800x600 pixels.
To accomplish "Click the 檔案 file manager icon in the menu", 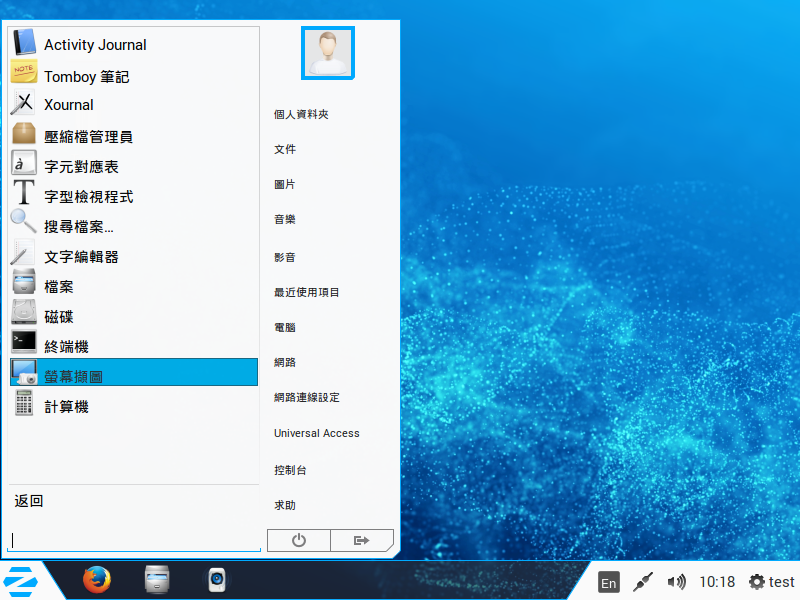I will 24,283.
